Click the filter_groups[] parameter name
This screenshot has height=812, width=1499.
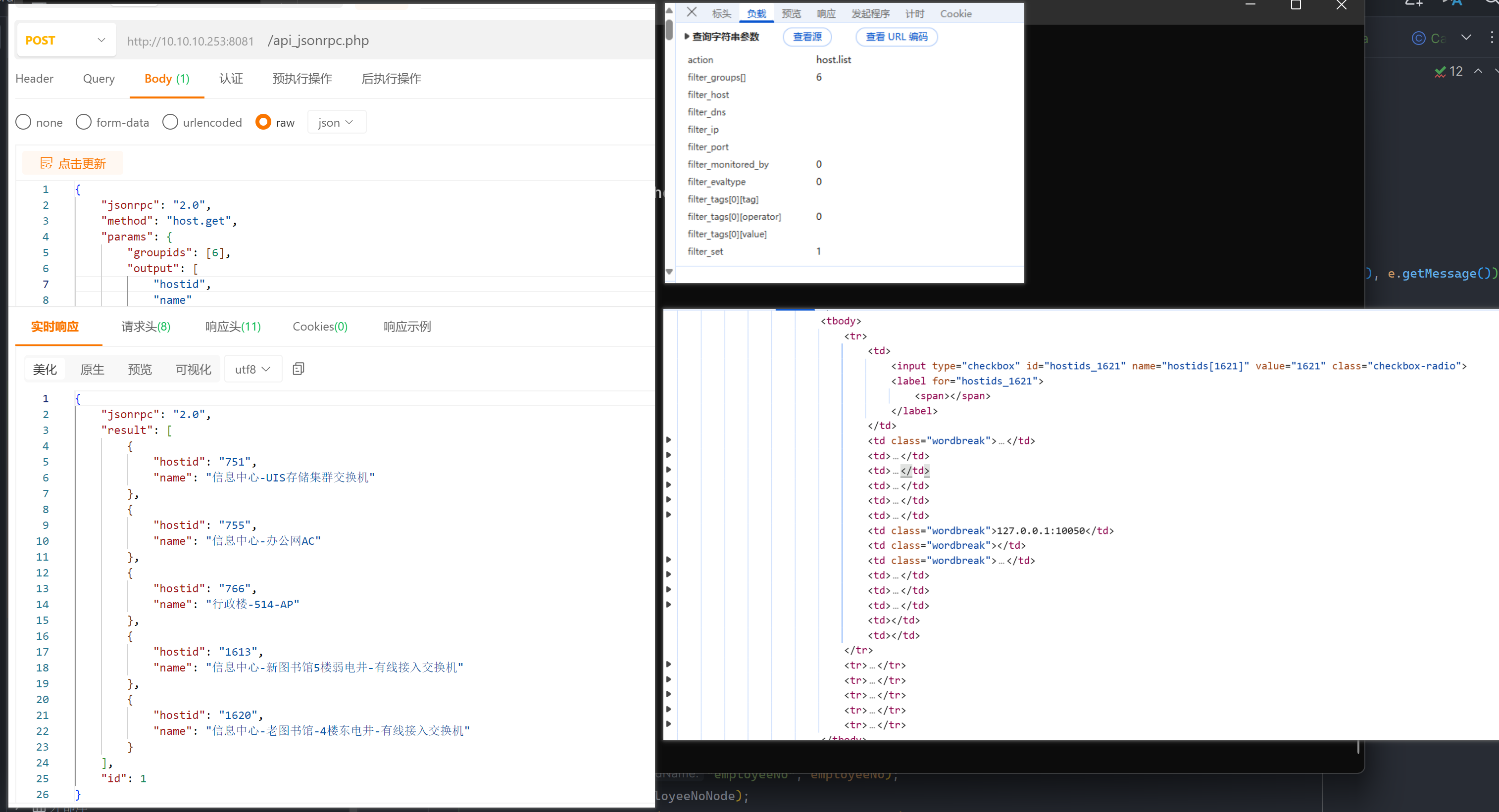pyautogui.click(x=716, y=77)
